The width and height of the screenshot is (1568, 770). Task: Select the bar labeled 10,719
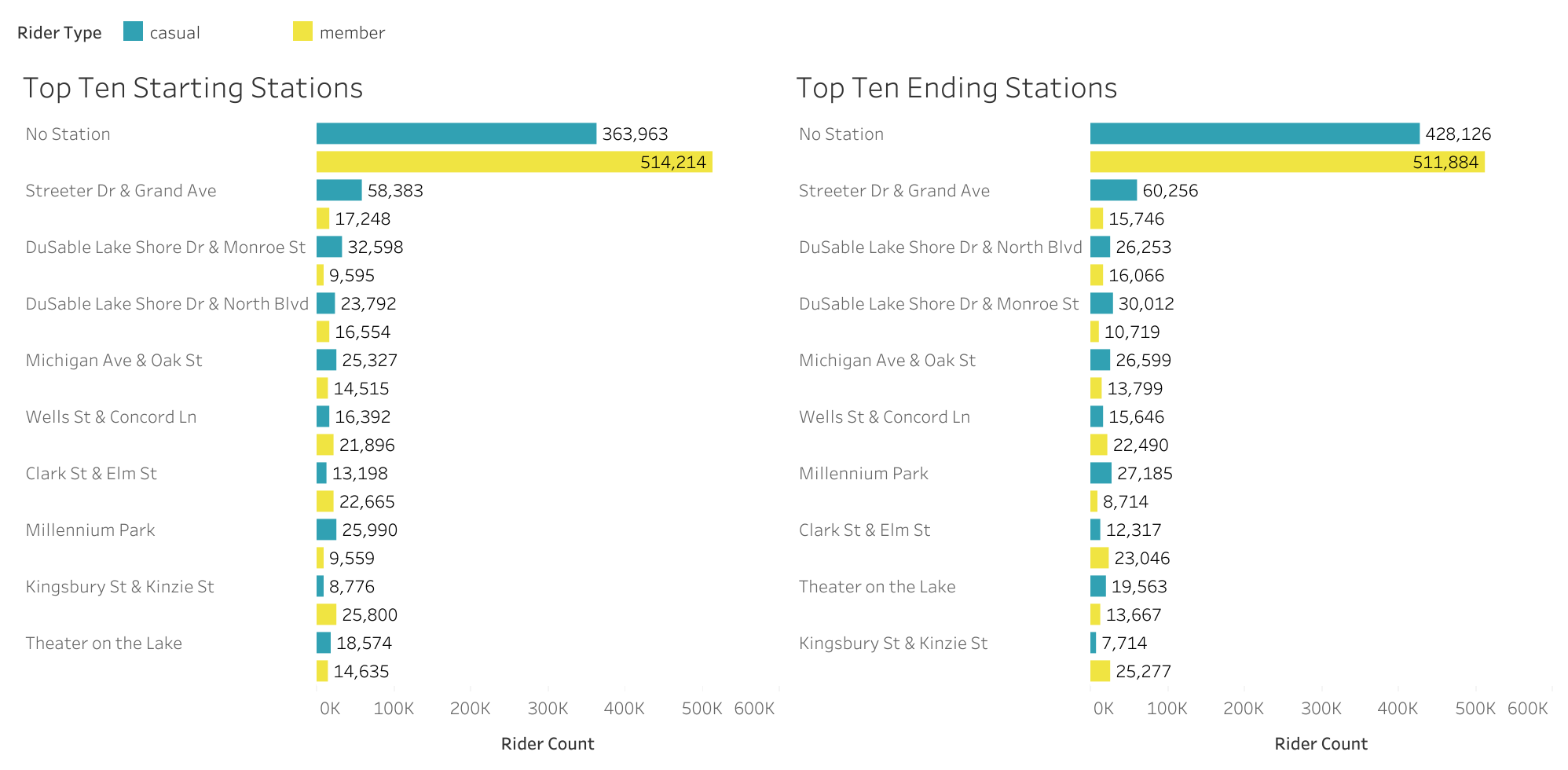[1094, 332]
